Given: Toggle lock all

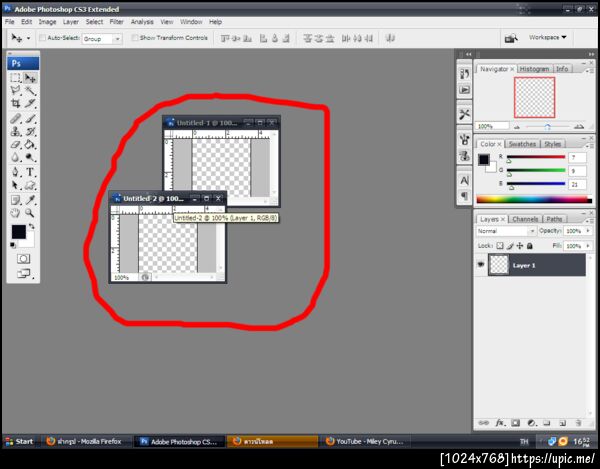Looking at the screenshot, I should [530, 246].
